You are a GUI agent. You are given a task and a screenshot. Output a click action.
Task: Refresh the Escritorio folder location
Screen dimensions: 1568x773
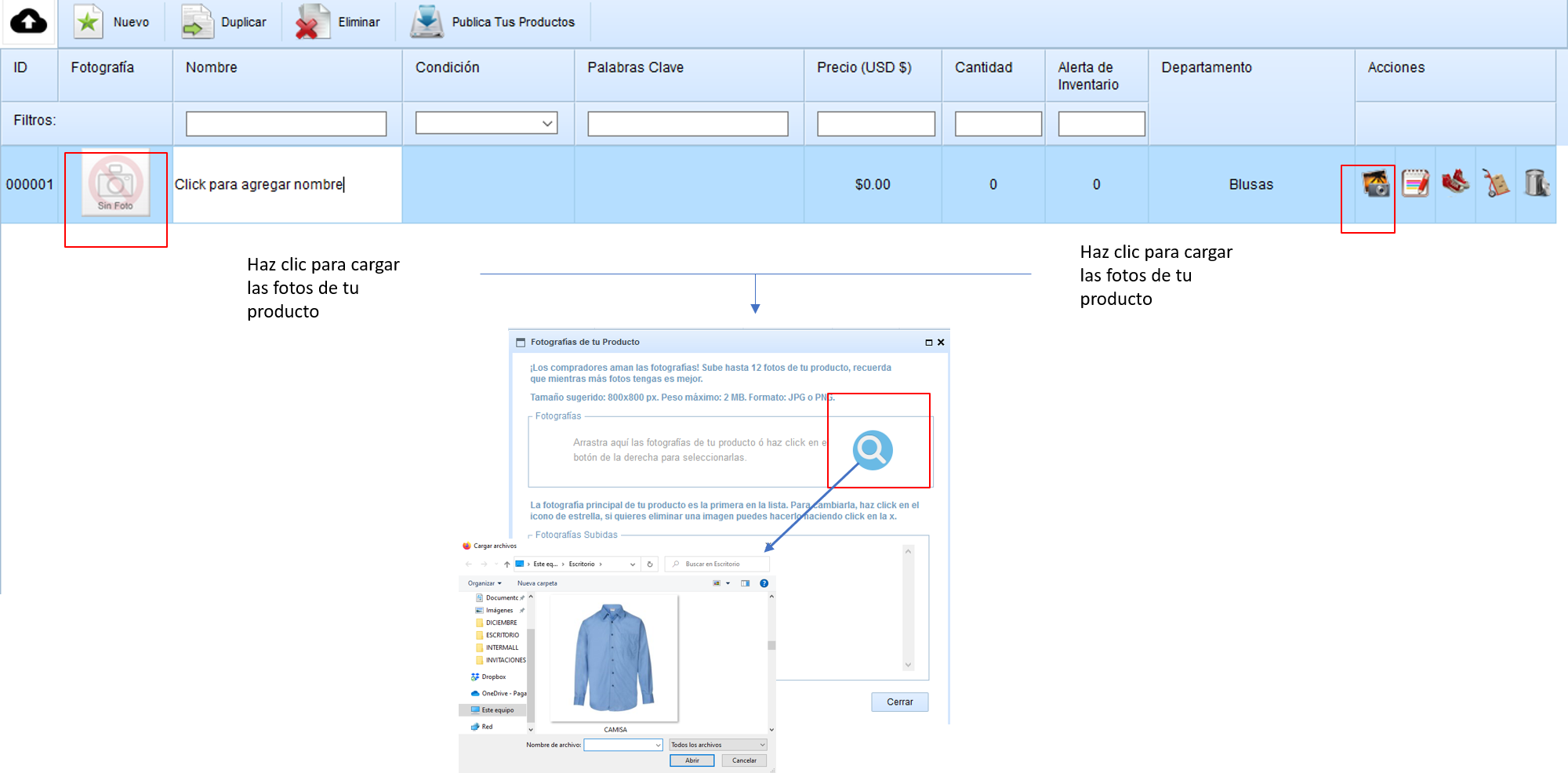[649, 564]
